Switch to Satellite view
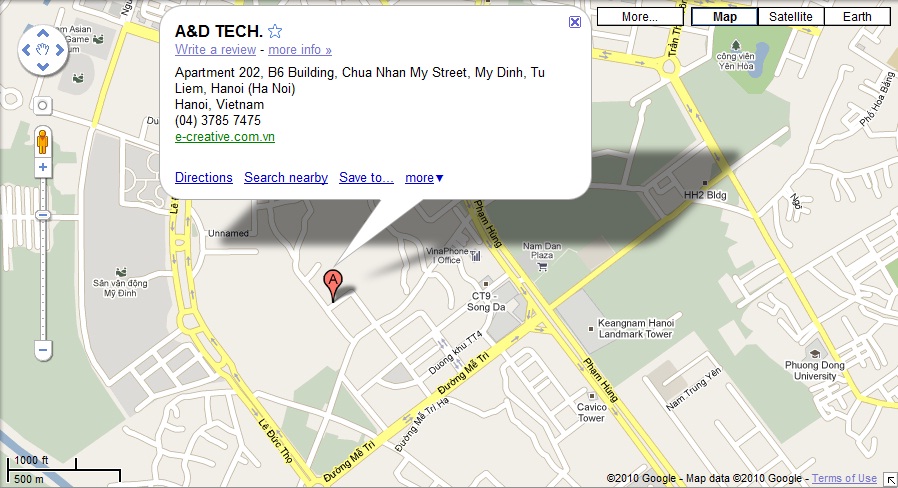 (791, 17)
